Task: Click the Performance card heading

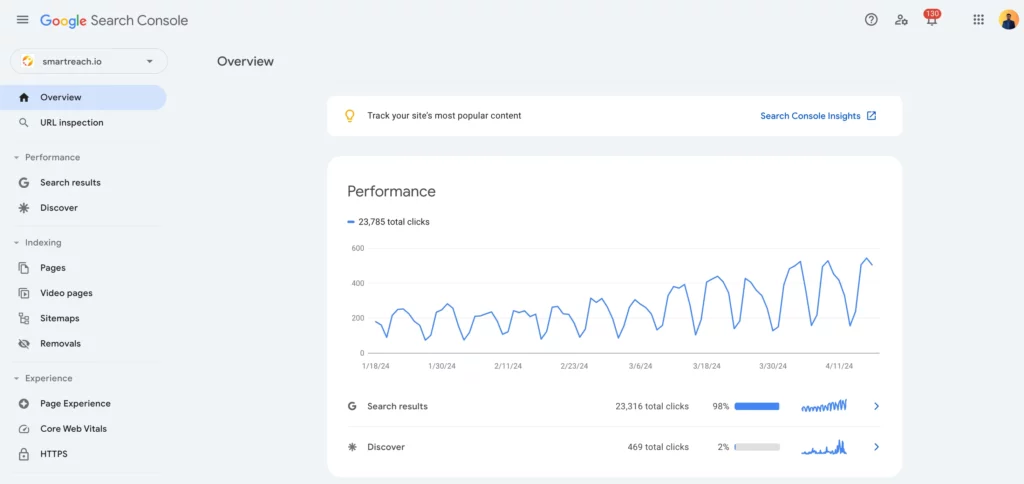Action: (391, 191)
